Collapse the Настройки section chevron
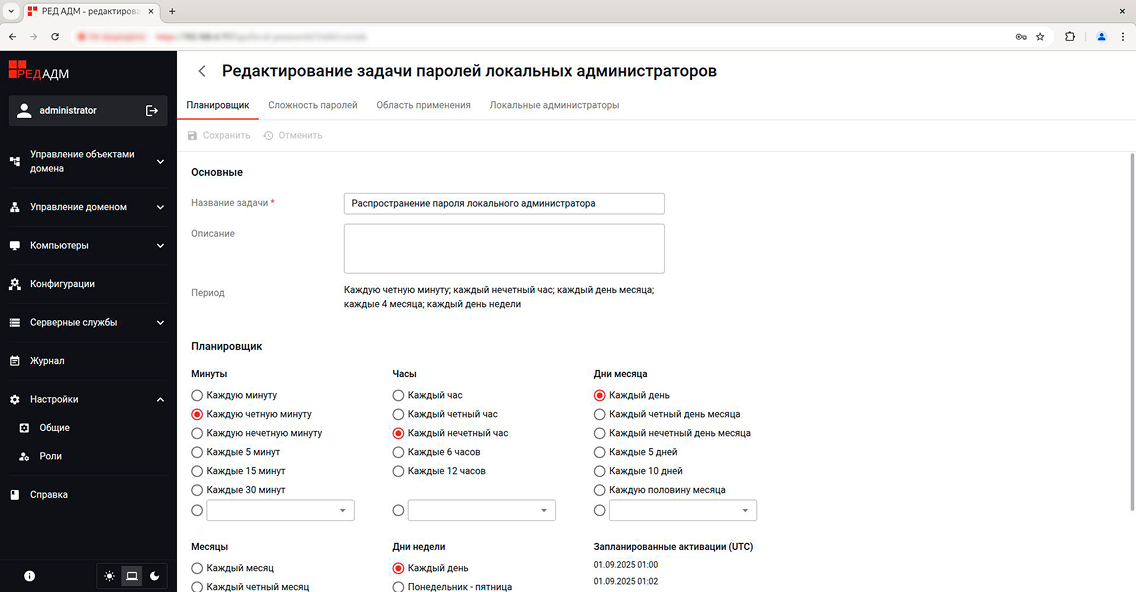Image resolution: width=1136 pixels, height=592 pixels. pyautogui.click(x=160, y=399)
